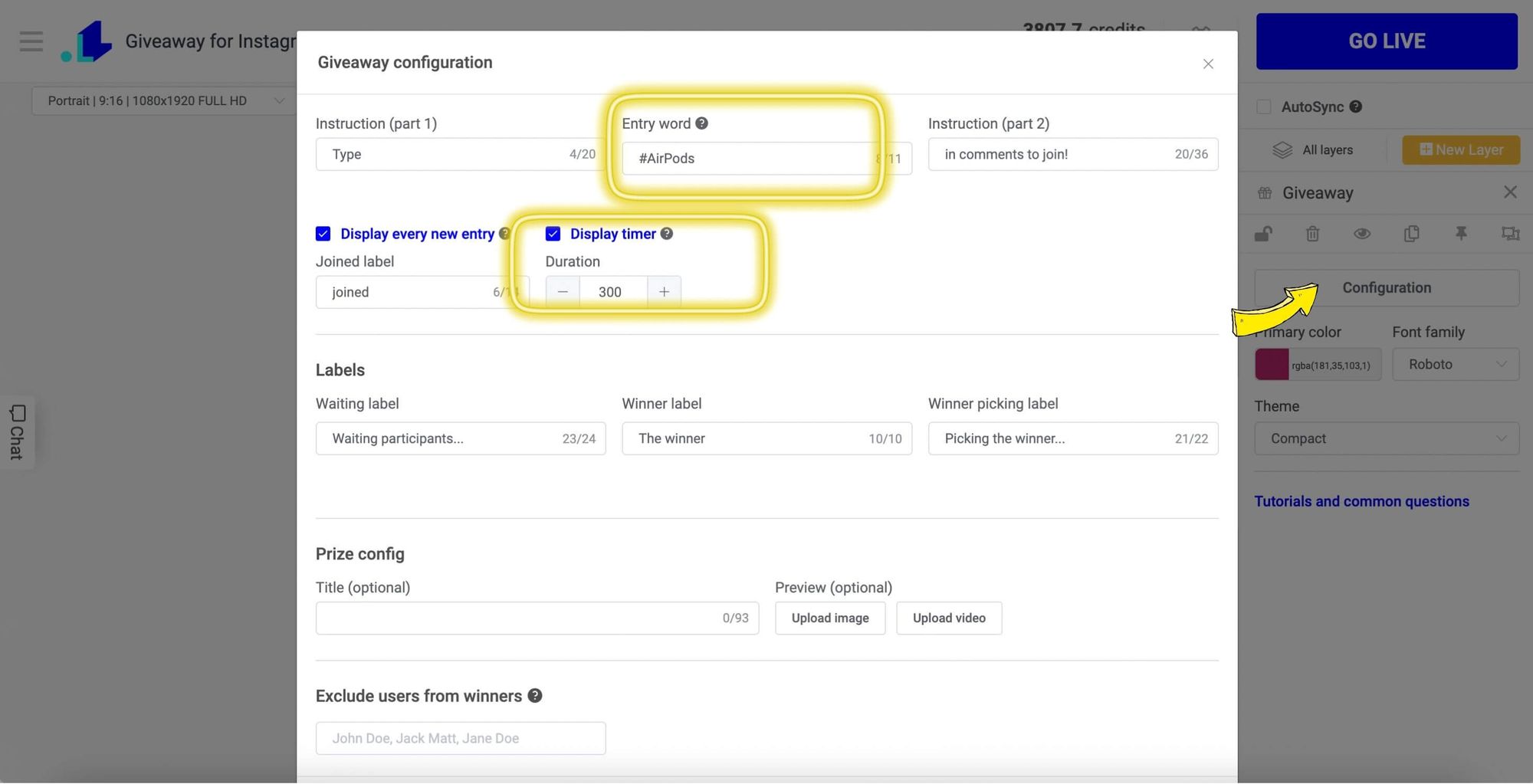Edit the Winner label field
This screenshot has width=1533, height=784.
coord(766,438)
